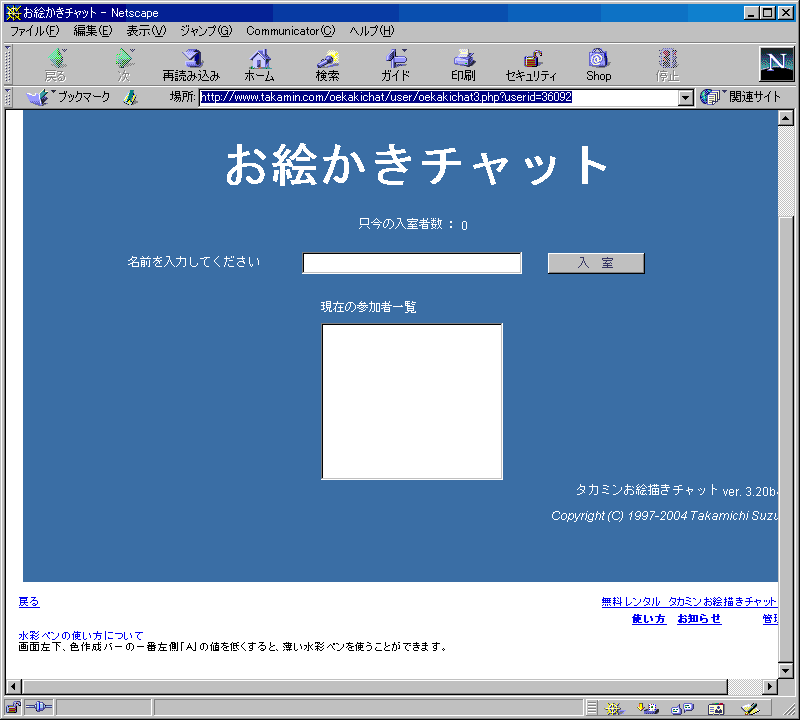Click the Shop toolbar button
The image size is (800, 720).
(x=598, y=65)
